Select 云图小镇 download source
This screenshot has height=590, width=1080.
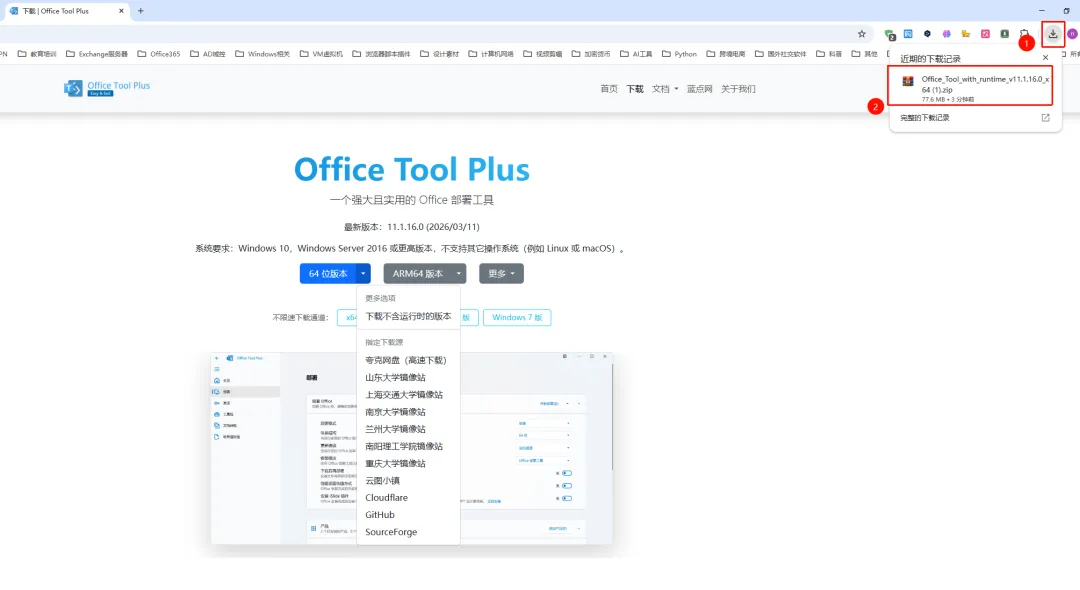click(x=408, y=481)
